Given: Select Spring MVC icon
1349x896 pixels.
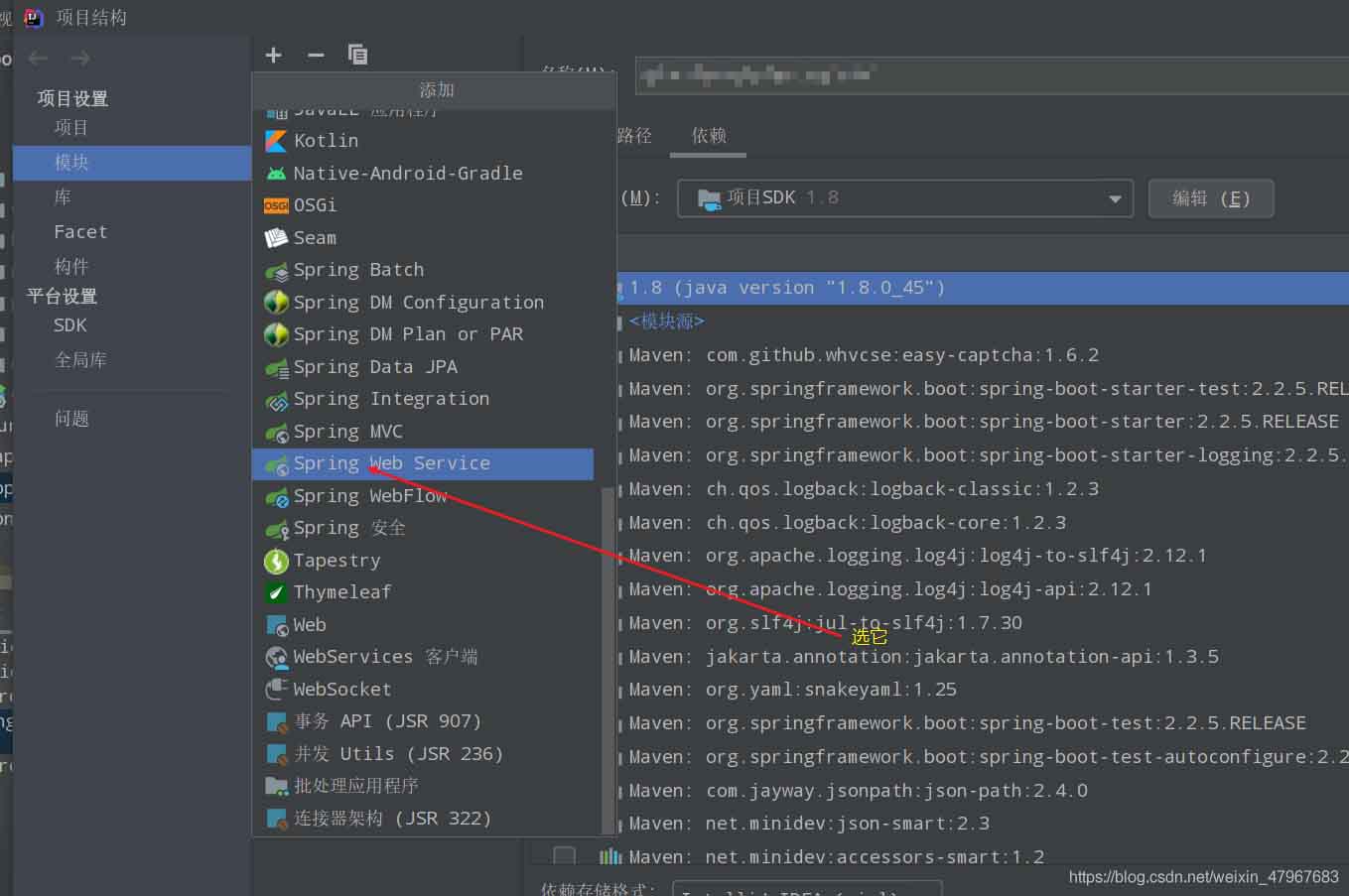Looking at the screenshot, I should [x=276, y=432].
